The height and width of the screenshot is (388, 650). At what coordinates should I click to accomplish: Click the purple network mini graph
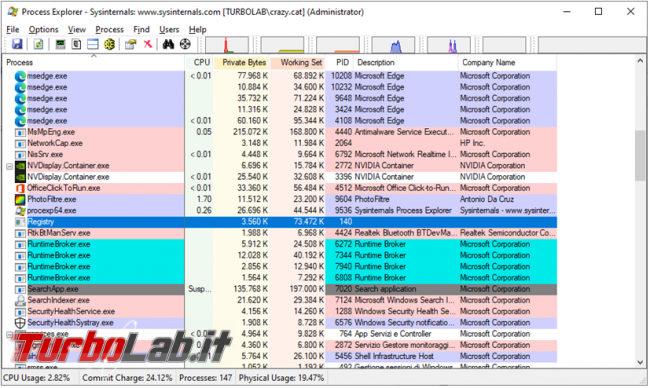point(449,45)
